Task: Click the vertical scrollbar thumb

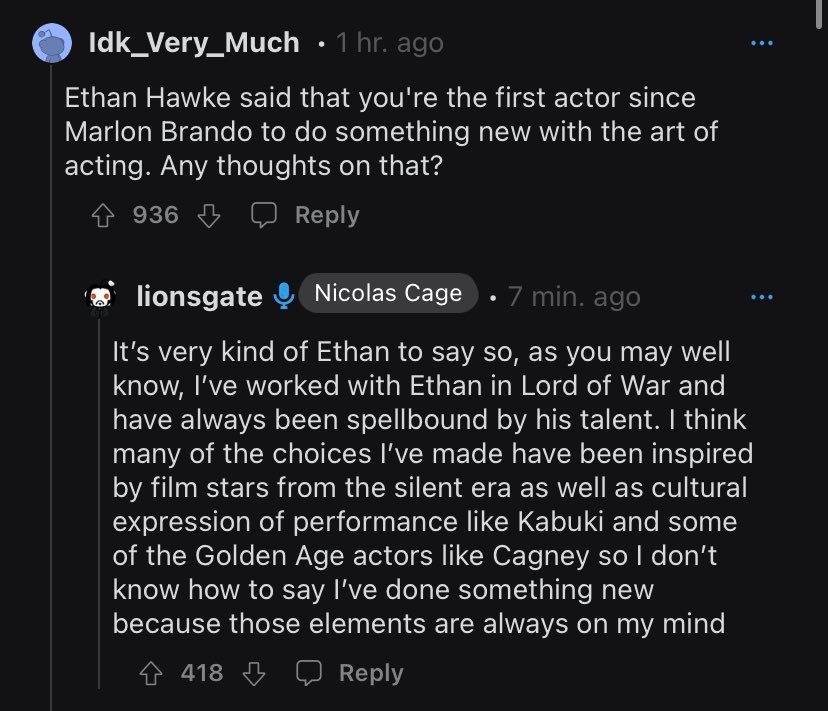Action: 818,15
